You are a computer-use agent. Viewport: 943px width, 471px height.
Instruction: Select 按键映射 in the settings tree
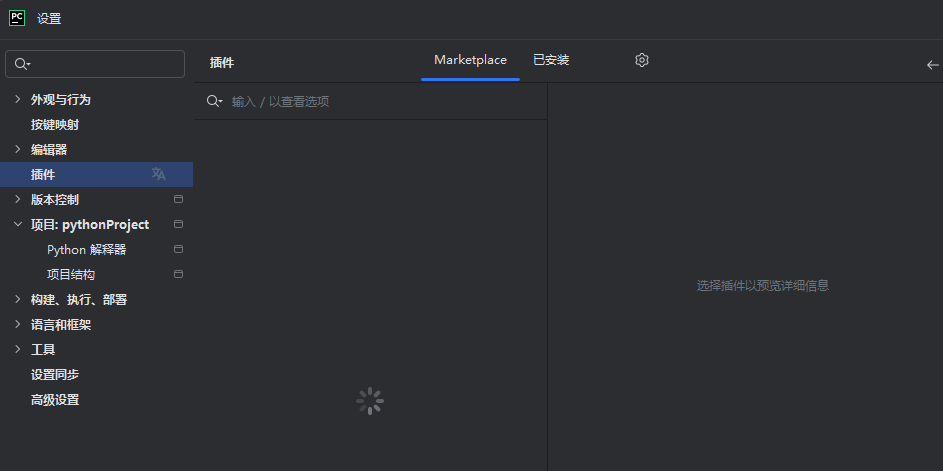click(x=55, y=125)
